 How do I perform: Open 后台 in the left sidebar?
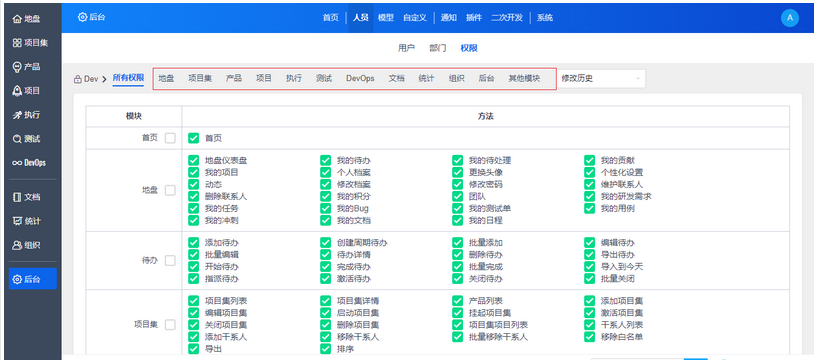(x=33, y=279)
